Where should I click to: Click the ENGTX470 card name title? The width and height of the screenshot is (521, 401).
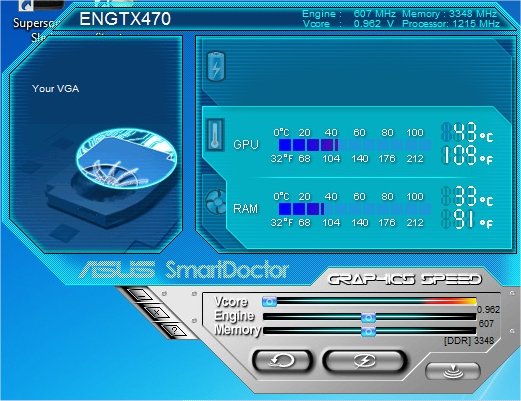point(125,19)
